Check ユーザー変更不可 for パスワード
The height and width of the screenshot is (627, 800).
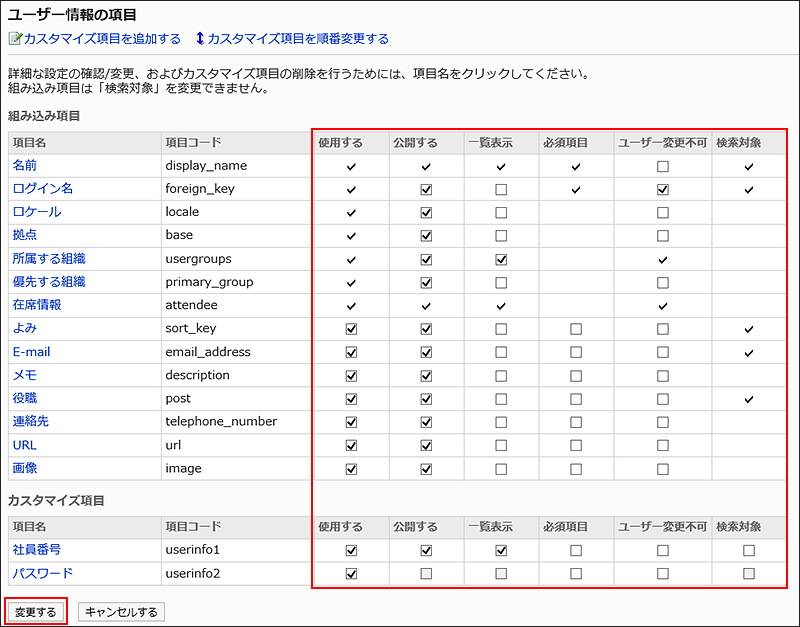663,574
